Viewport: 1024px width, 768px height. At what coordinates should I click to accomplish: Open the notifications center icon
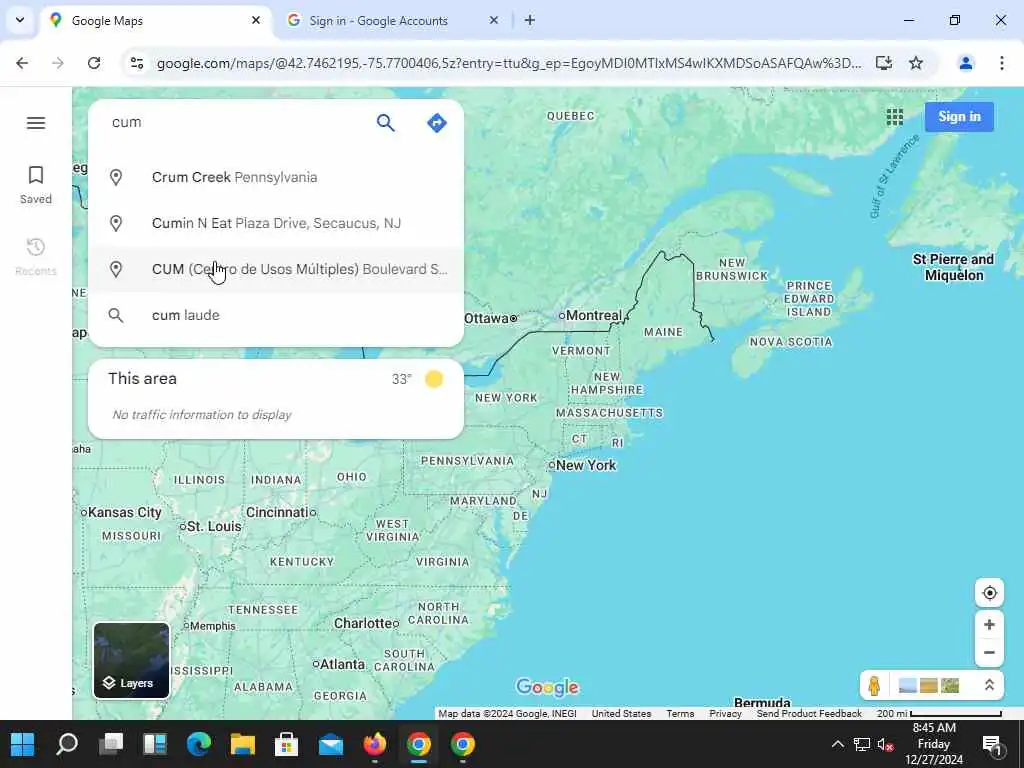(x=992, y=744)
